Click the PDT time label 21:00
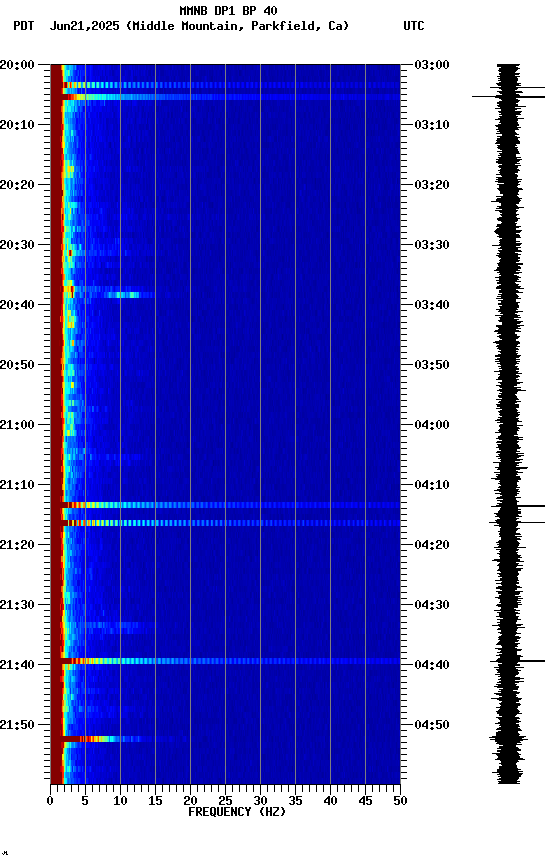 coord(17,425)
